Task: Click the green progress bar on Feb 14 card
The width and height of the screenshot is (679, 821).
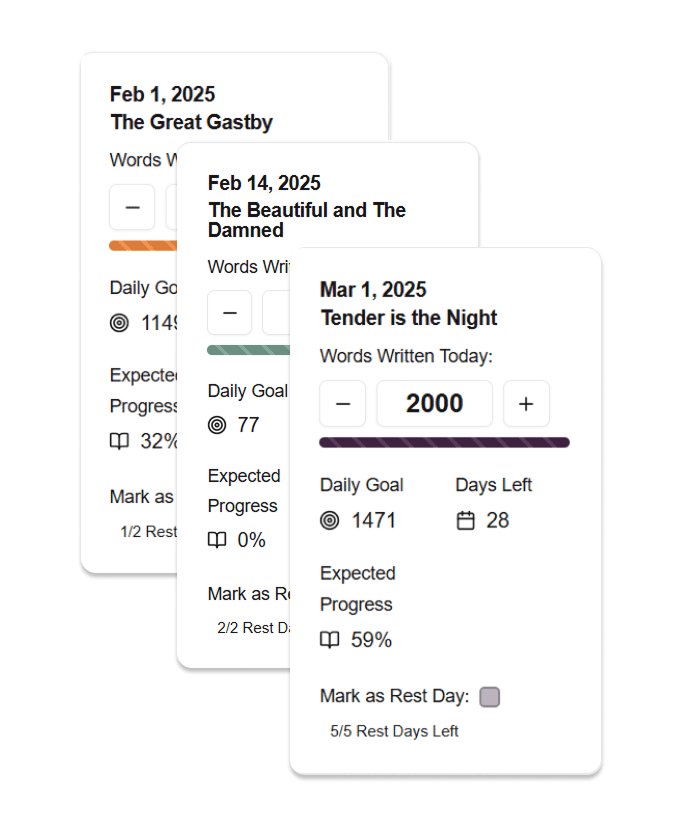Action: coord(245,349)
